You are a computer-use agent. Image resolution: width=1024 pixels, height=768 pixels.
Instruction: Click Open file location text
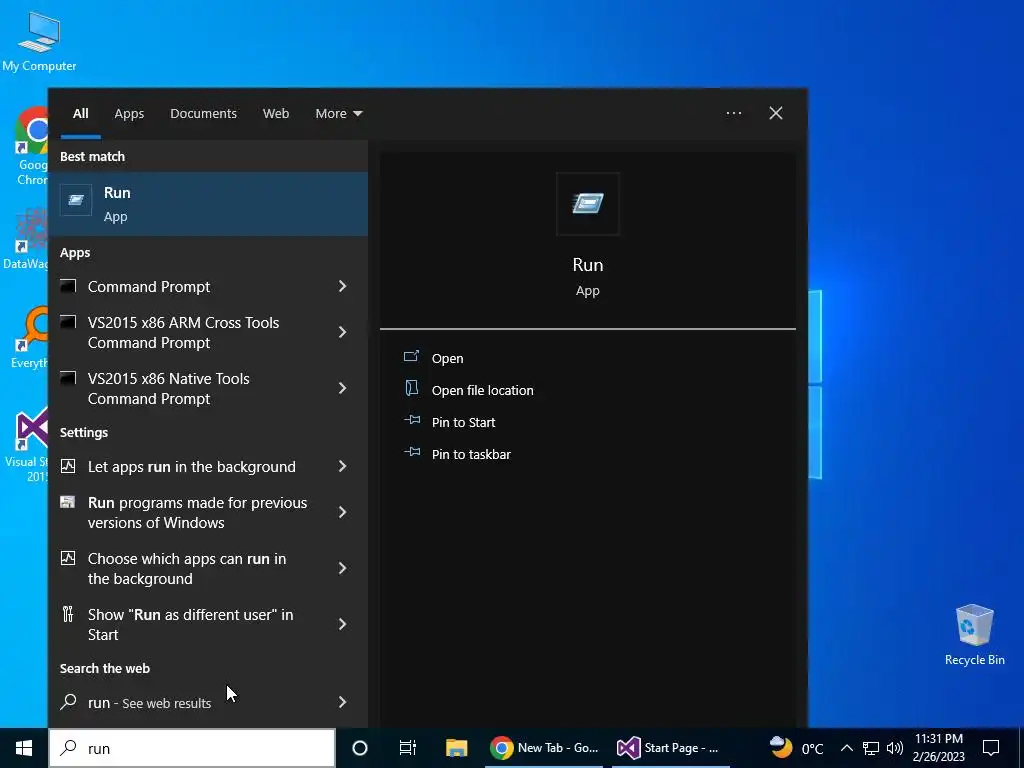[x=483, y=391]
